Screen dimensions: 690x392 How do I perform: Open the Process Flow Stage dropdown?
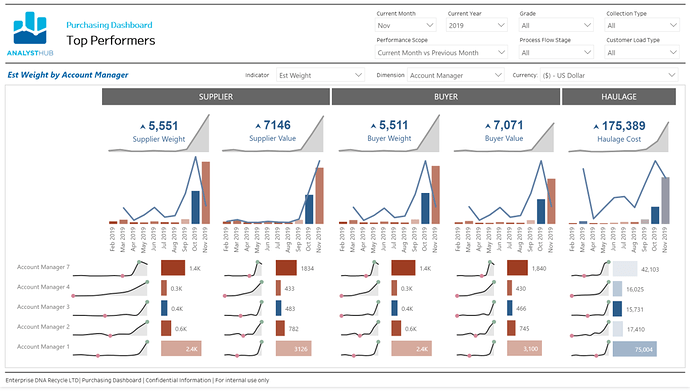[556, 52]
